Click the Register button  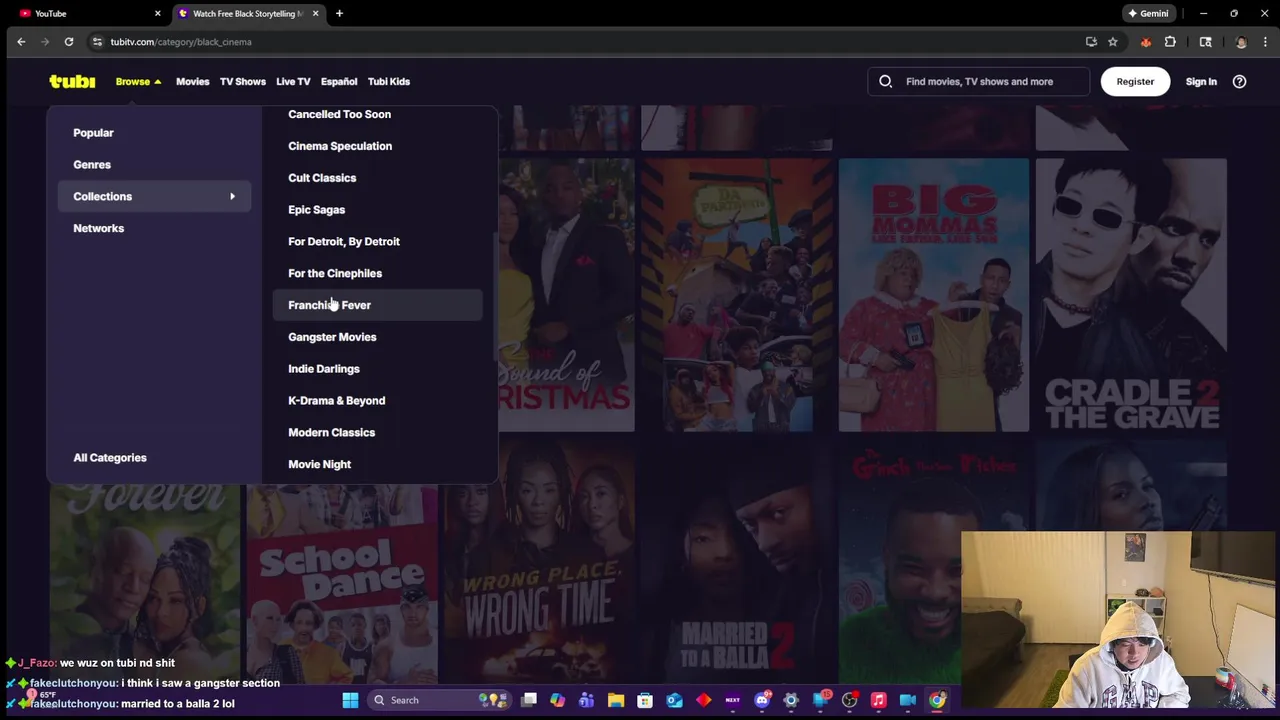tap(1135, 82)
